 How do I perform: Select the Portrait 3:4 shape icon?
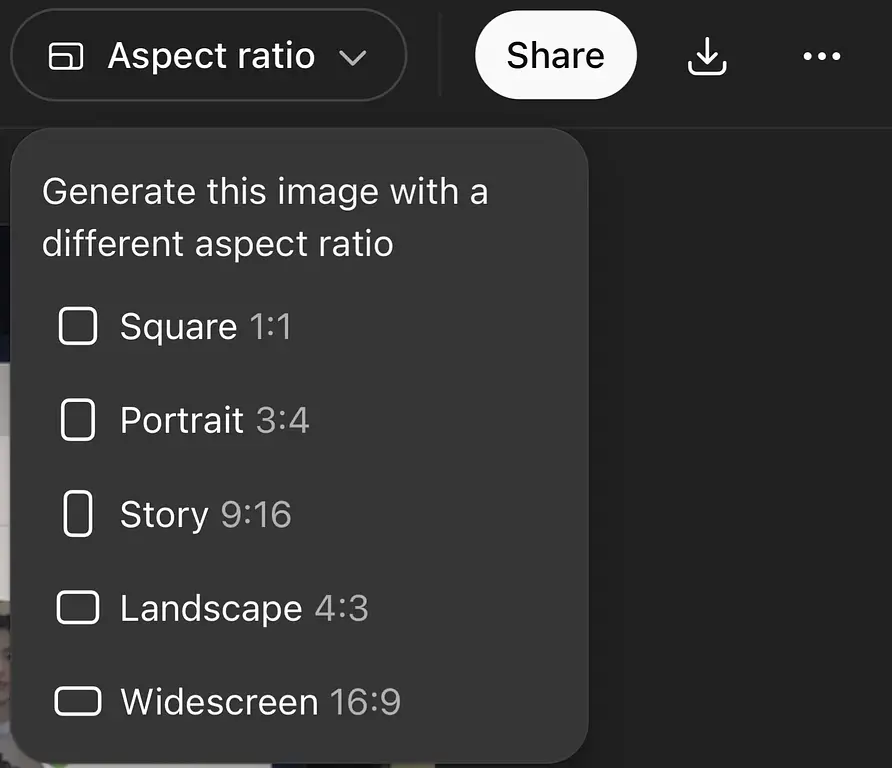coord(78,419)
